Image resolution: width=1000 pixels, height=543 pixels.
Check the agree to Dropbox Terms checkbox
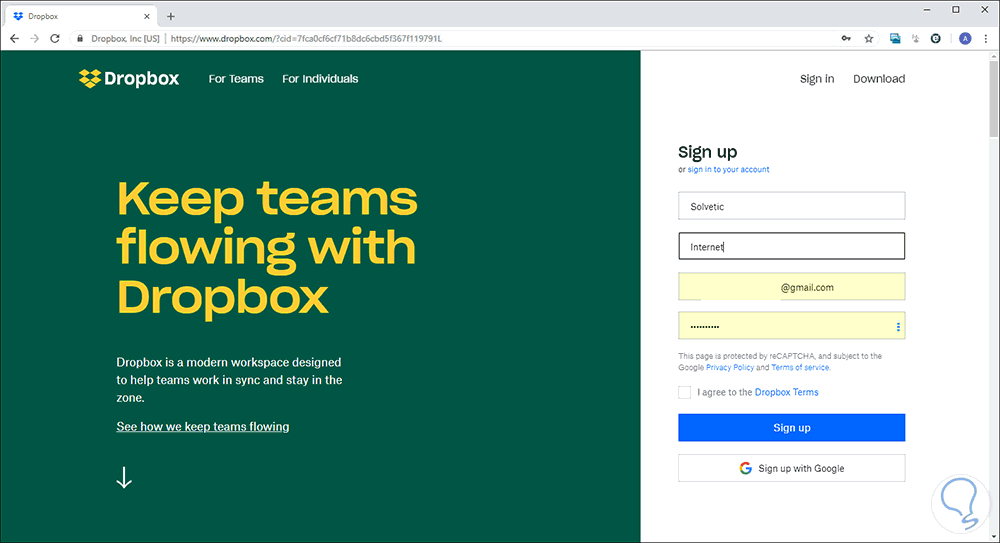coord(684,392)
